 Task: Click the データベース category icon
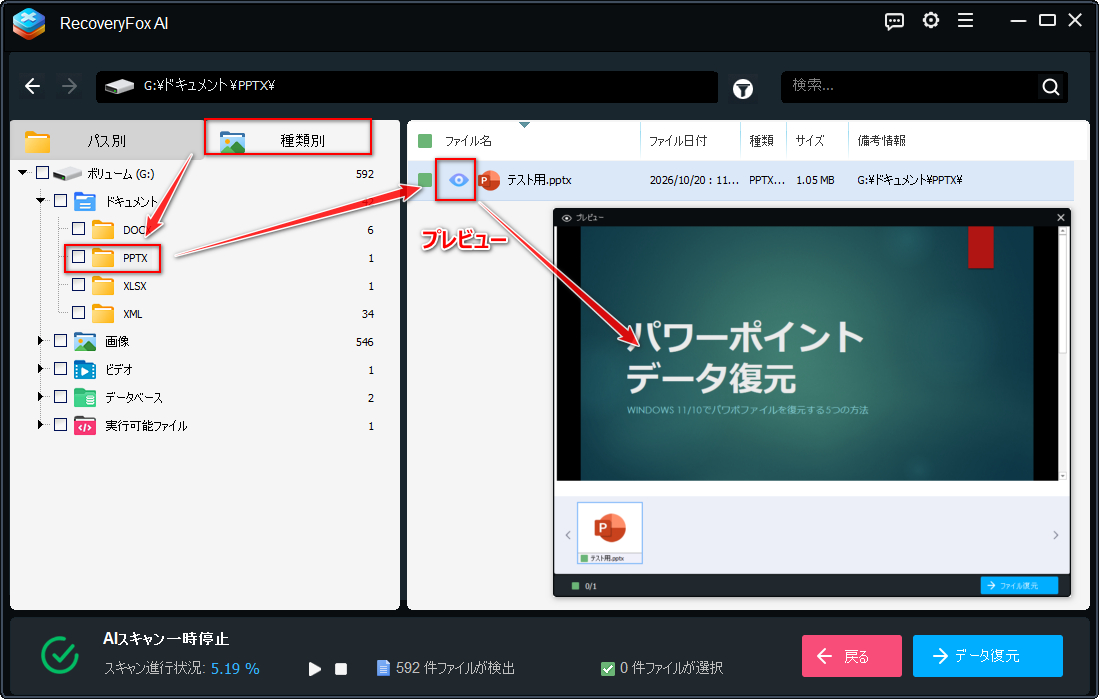point(85,398)
